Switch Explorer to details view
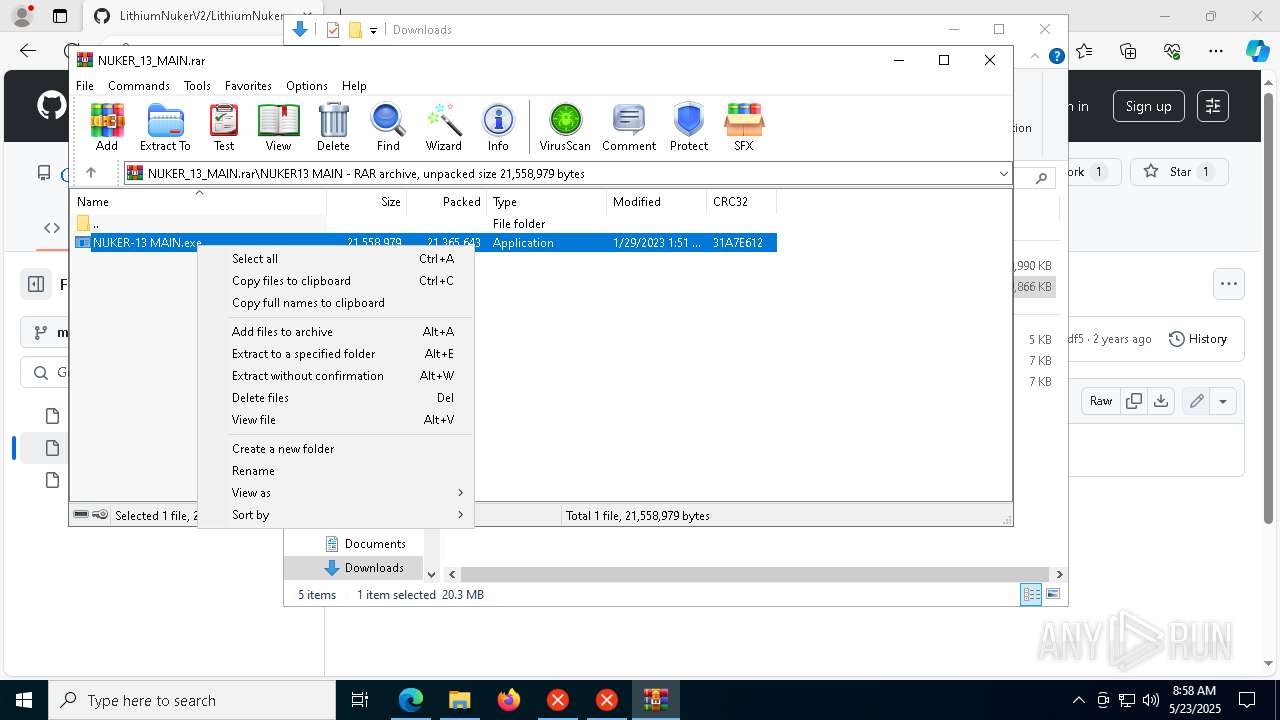This screenshot has width=1280, height=720. (x=1031, y=595)
